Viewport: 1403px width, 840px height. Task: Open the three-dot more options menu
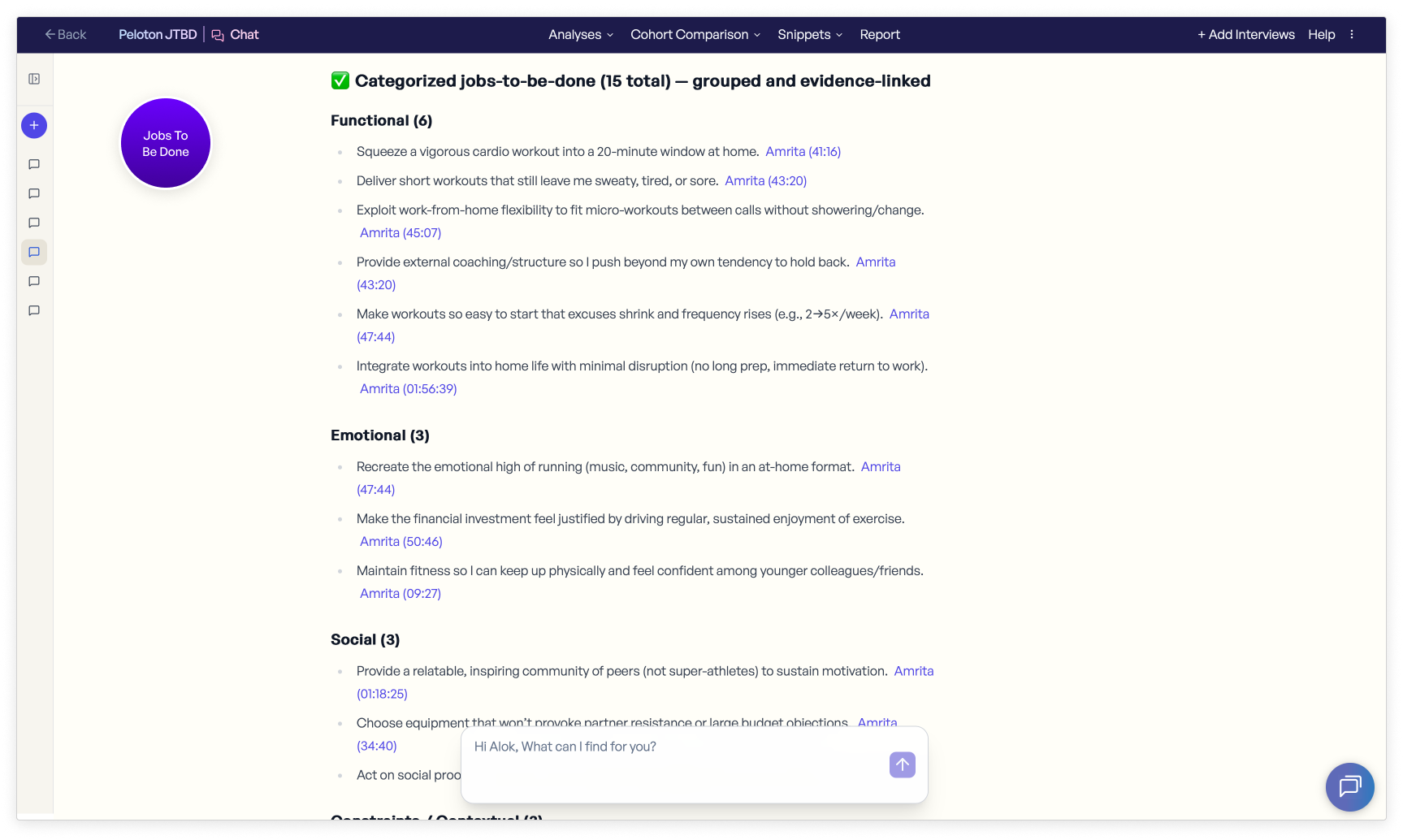1352,34
